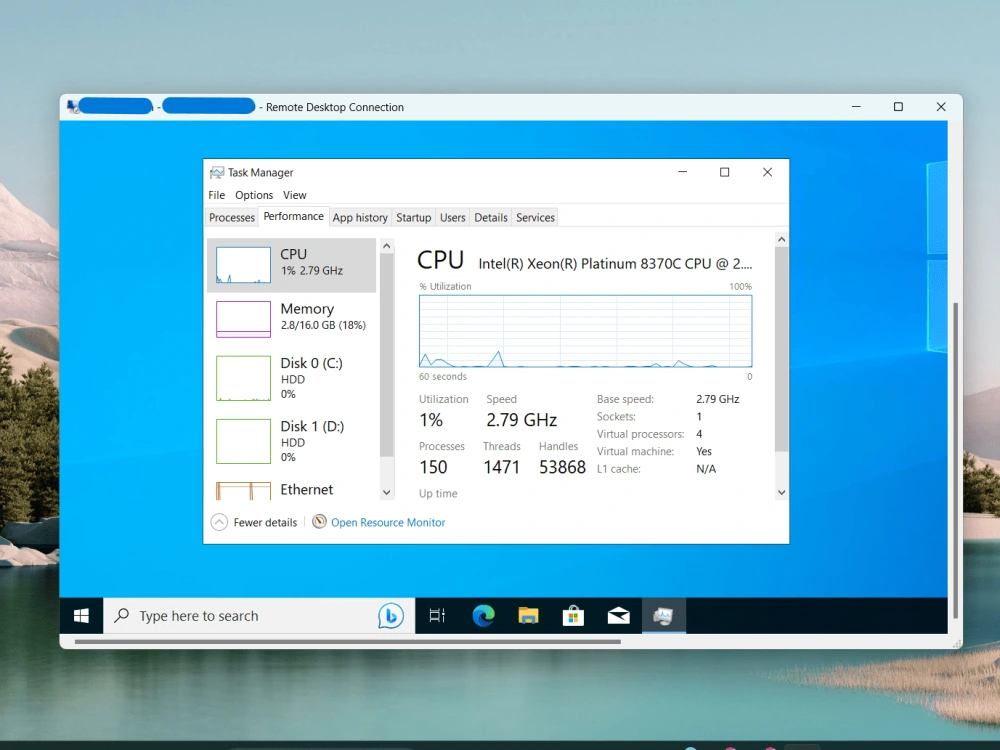Switch to the Processes tab

[231, 217]
